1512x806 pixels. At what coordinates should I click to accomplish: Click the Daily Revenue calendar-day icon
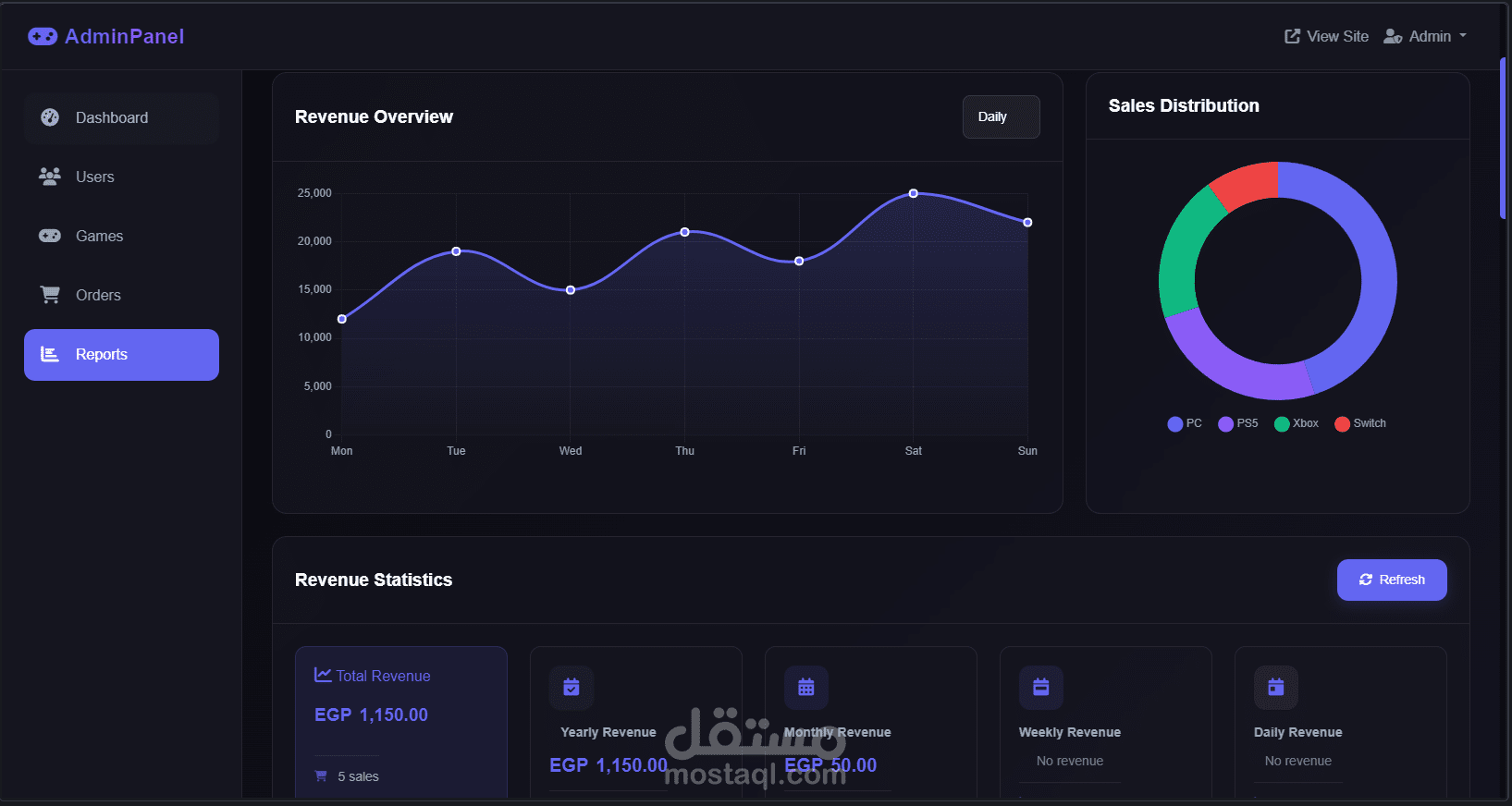(x=1276, y=688)
